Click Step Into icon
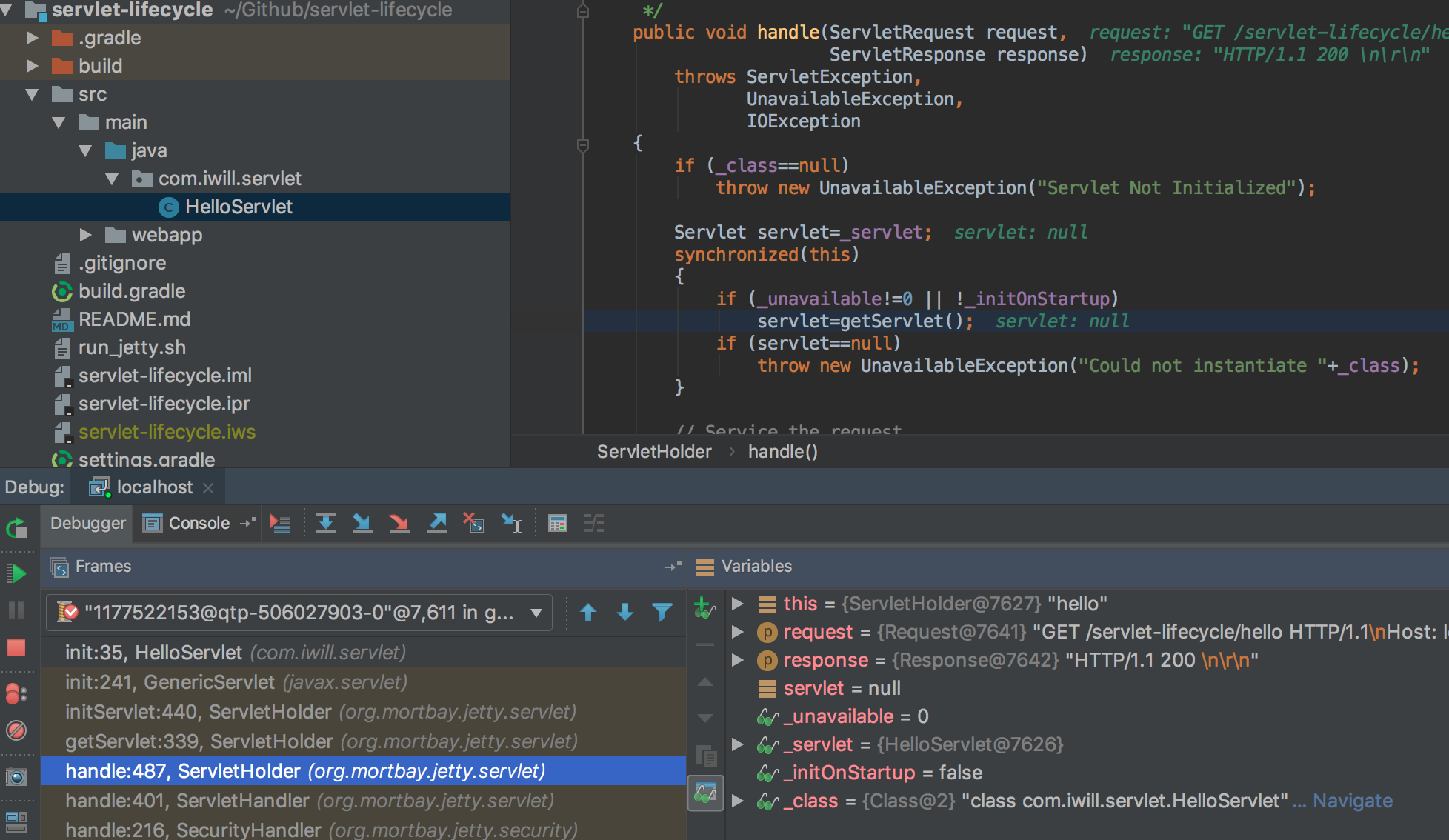 click(x=362, y=524)
